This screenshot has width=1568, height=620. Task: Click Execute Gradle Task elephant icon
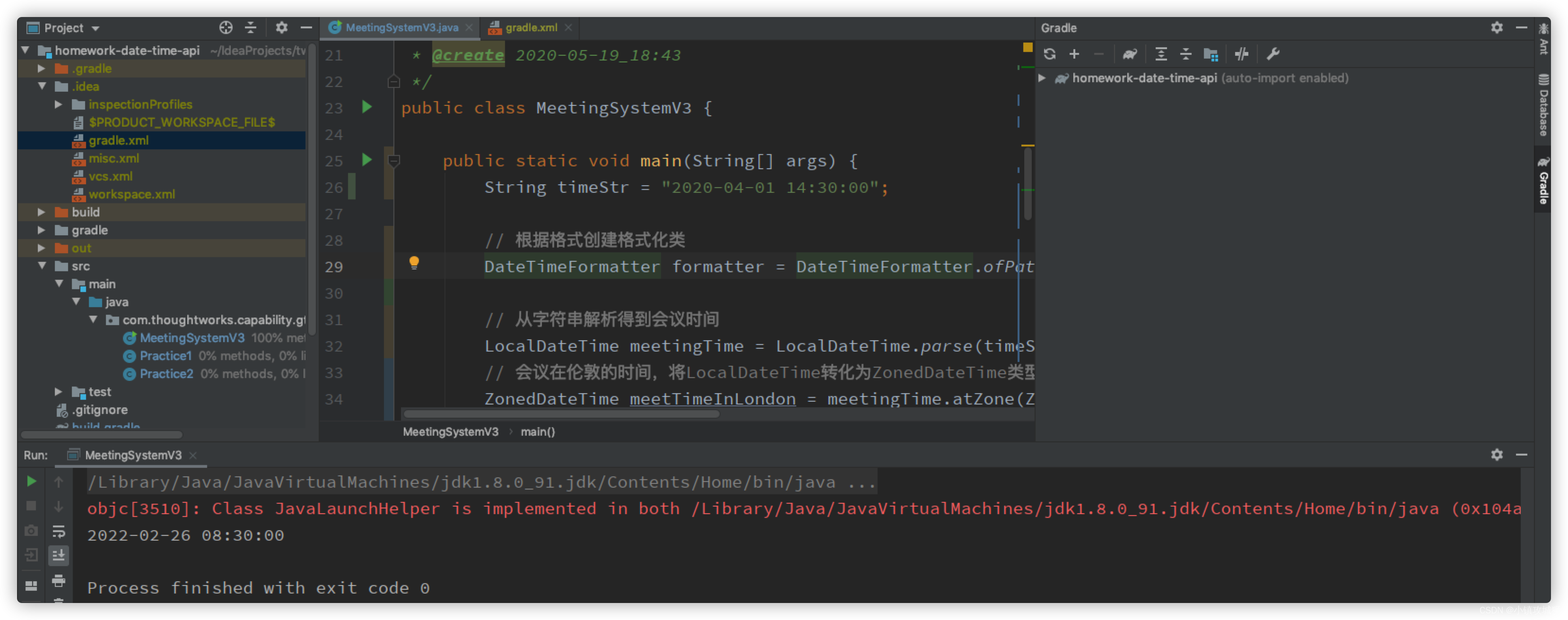[x=1130, y=54]
